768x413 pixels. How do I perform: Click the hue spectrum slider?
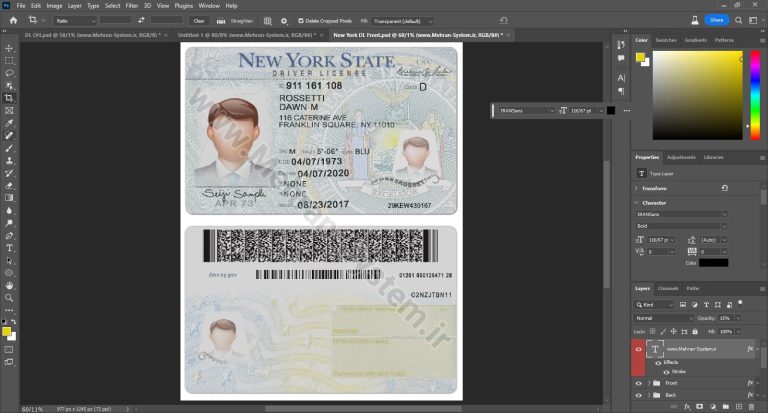click(756, 95)
